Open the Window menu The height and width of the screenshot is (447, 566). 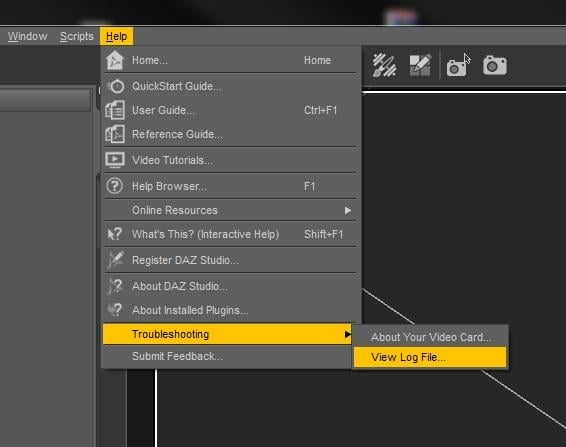[x=27, y=36]
